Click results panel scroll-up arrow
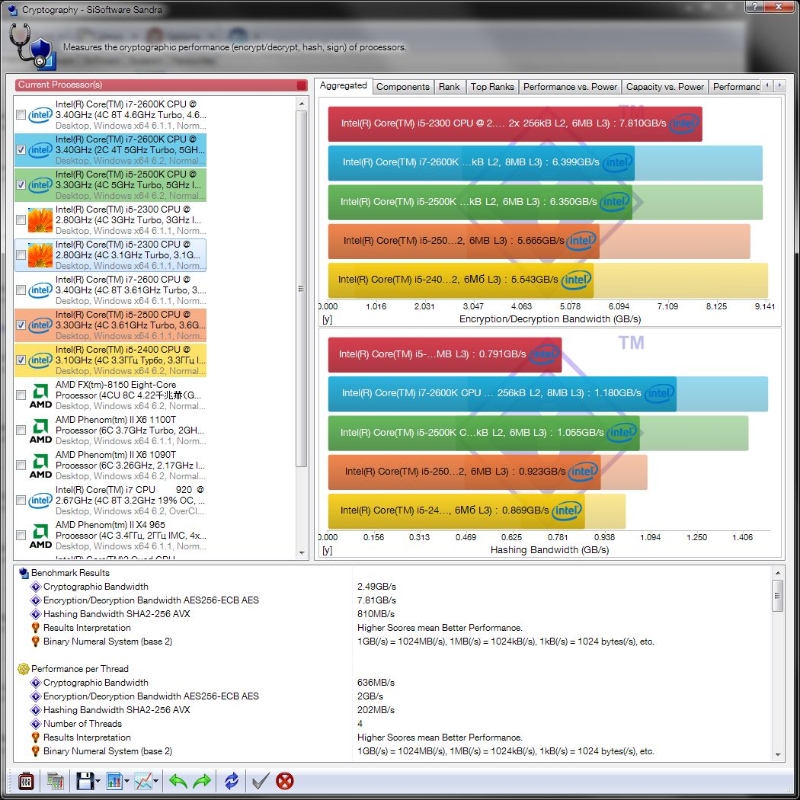This screenshot has width=800, height=800. 778,572
